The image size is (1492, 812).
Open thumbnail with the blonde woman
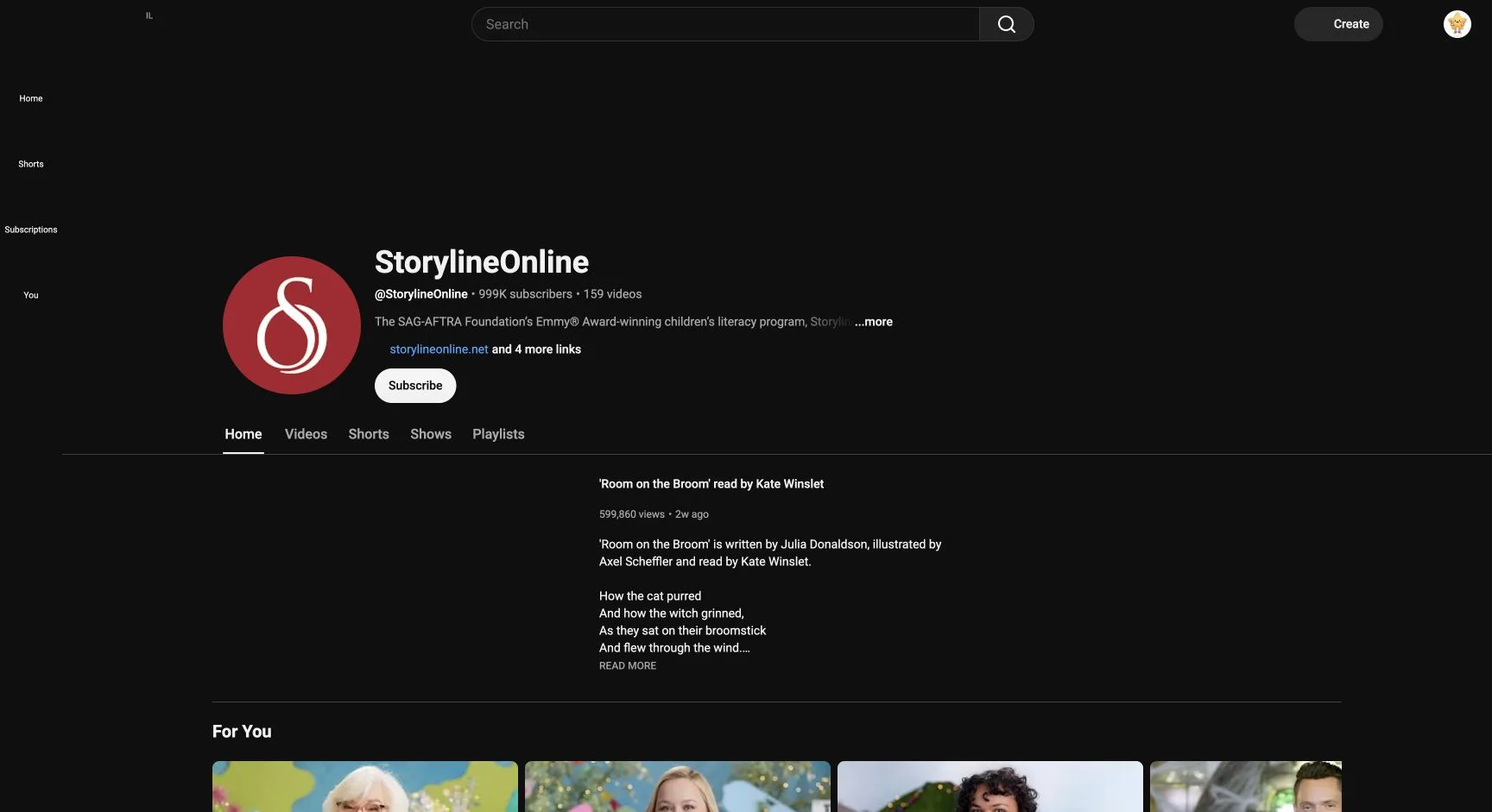click(678, 786)
